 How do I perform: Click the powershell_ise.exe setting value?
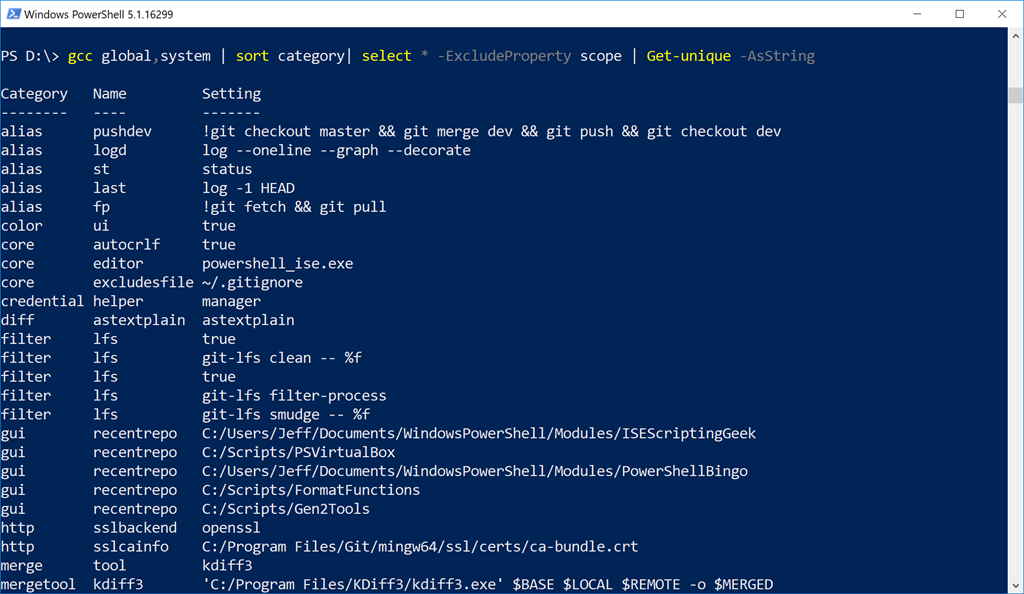tap(278, 264)
